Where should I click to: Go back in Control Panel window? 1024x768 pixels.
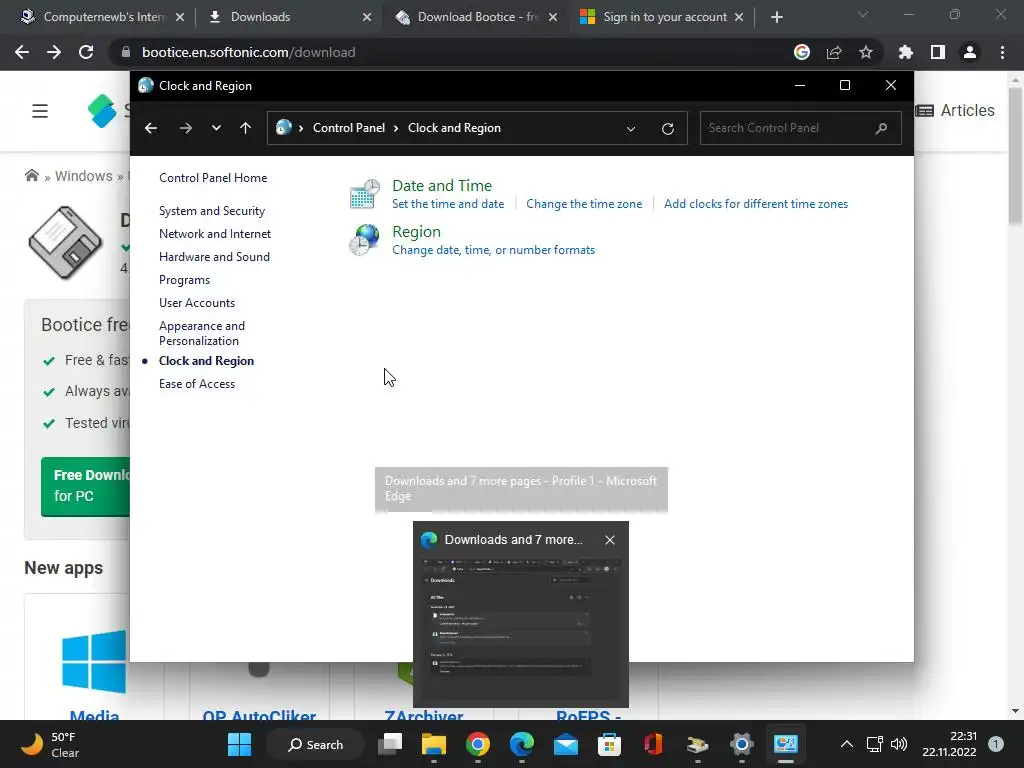tap(151, 128)
